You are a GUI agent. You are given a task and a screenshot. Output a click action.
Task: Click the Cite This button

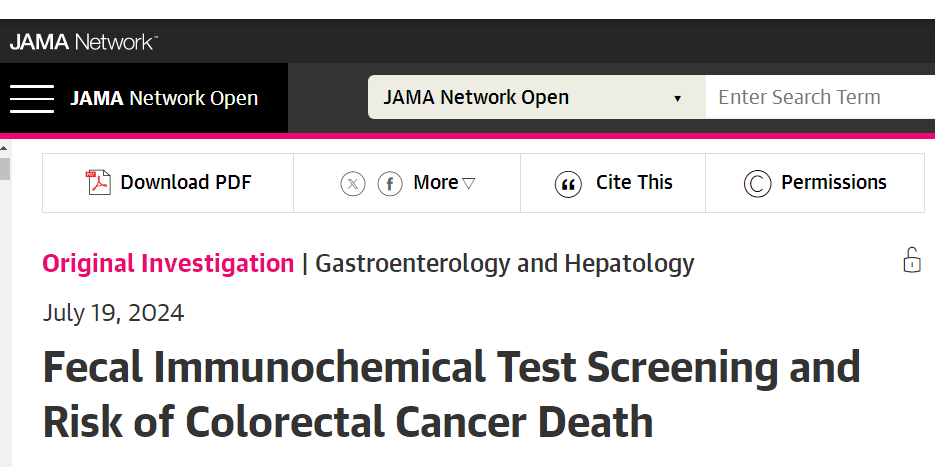pyautogui.click(x=613, y=183)
